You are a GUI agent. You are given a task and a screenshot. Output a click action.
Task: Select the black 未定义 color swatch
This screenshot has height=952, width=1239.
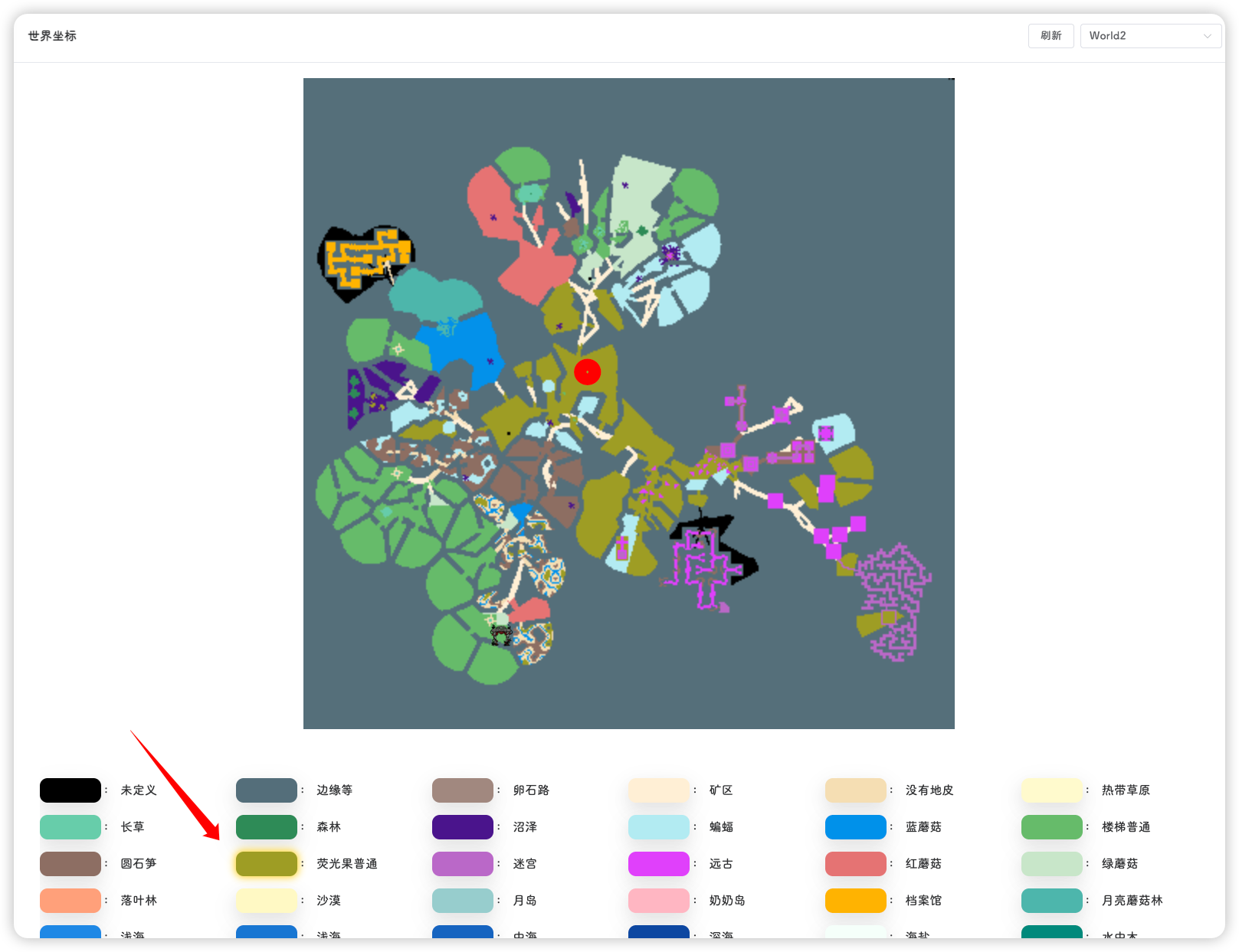point(70,790)
